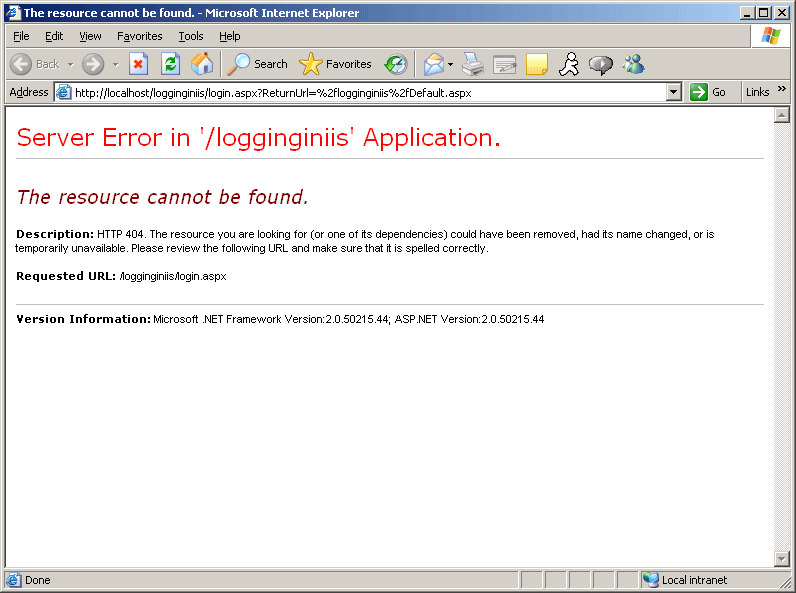Image resolution: width=796 pixels, height=593 pixels.
Task: Open the View menu
Action: [90, 36]
